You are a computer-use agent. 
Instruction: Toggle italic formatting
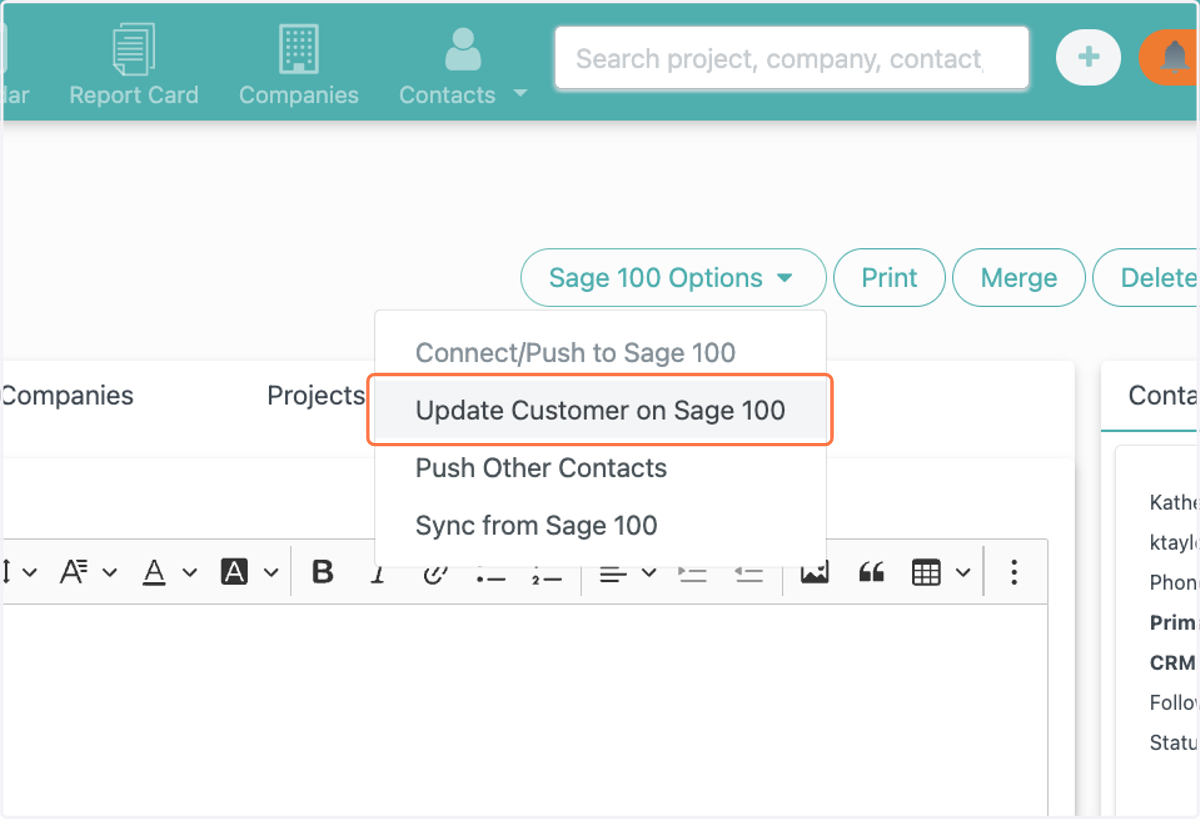[378, 572]
